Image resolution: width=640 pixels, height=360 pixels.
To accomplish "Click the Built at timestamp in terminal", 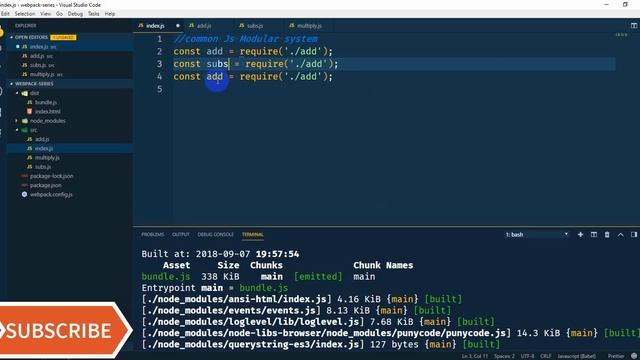I will (220, 254).
